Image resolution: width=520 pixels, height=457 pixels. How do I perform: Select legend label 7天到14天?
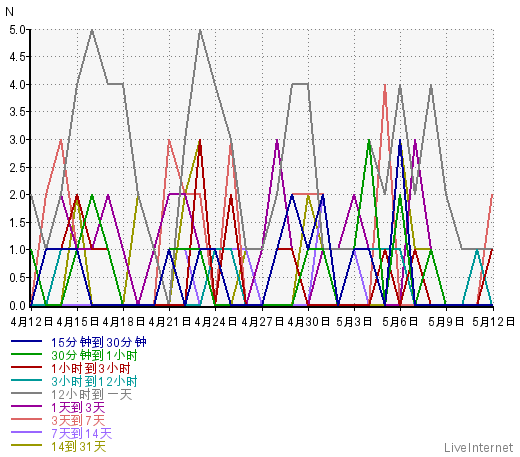coord(82,433)
